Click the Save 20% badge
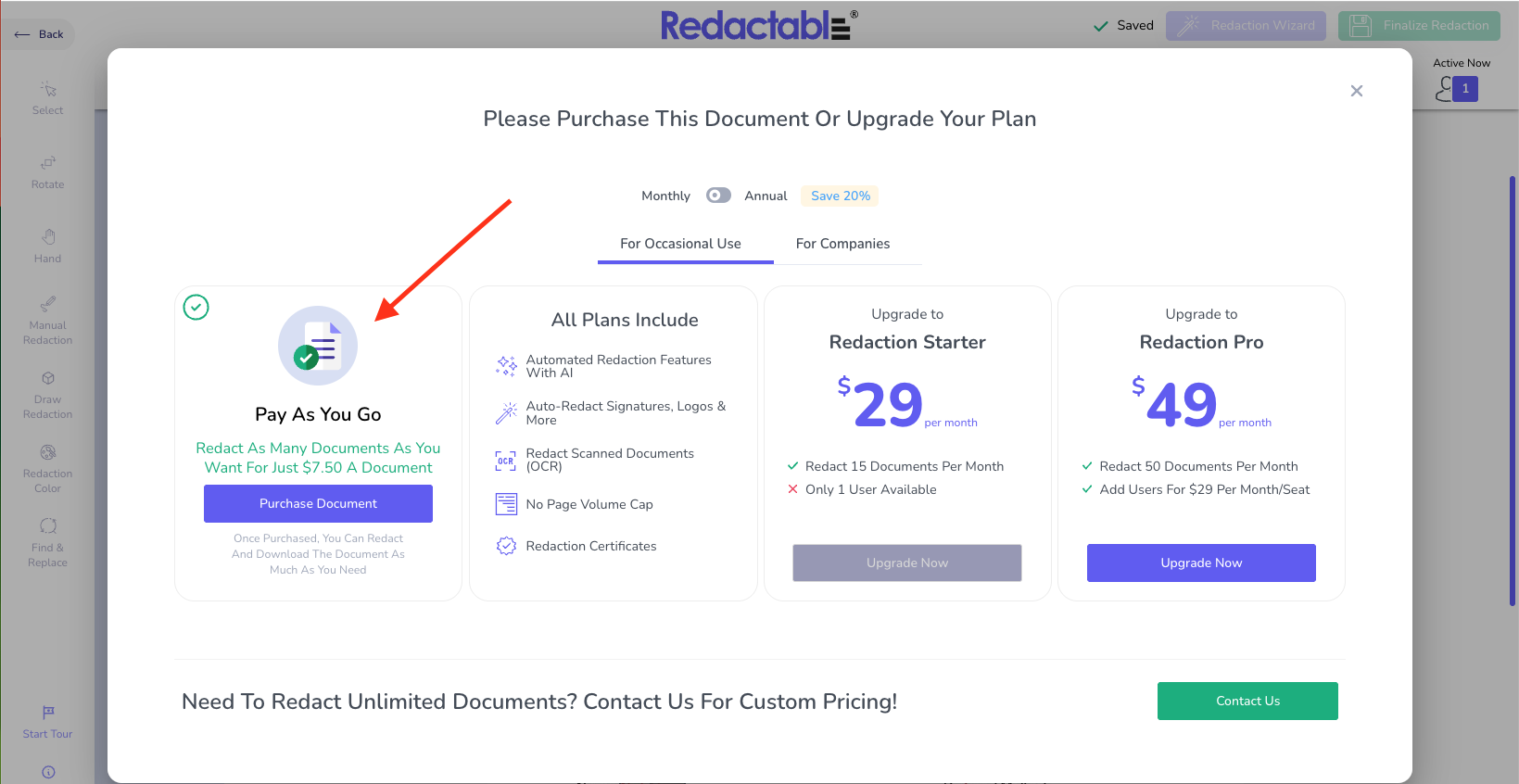Viewport: 1519px width, 784px height. coord(841,196)
